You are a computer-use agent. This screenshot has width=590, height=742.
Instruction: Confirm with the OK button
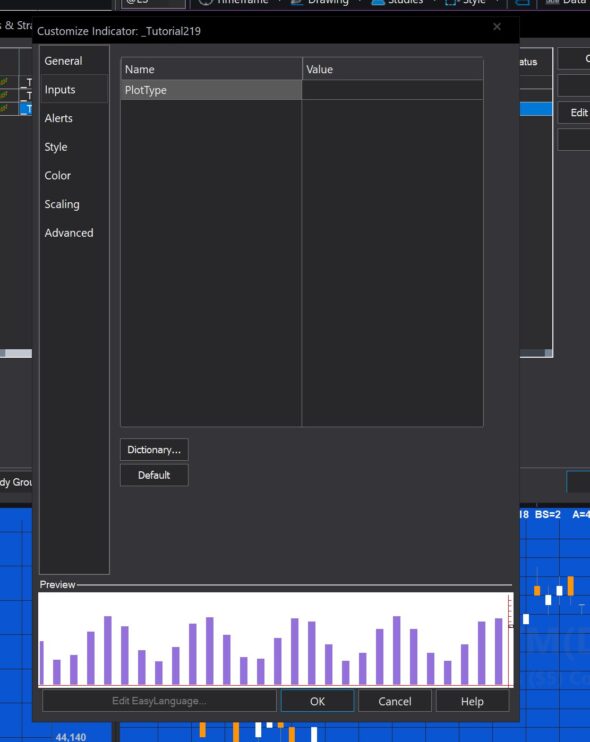coord(317,701)
